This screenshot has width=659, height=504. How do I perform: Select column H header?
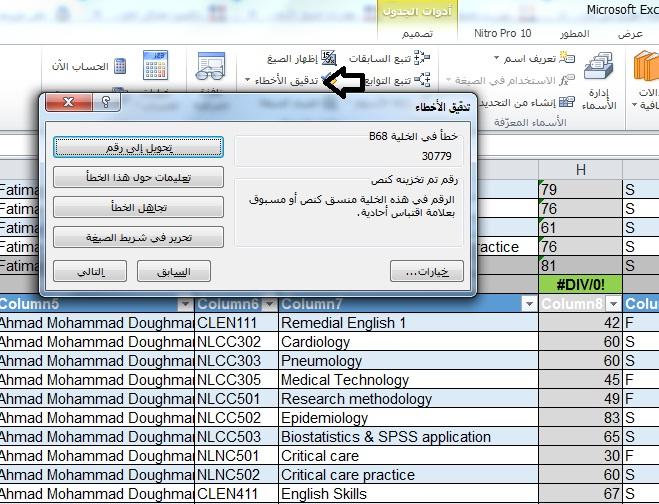[580, 170]
